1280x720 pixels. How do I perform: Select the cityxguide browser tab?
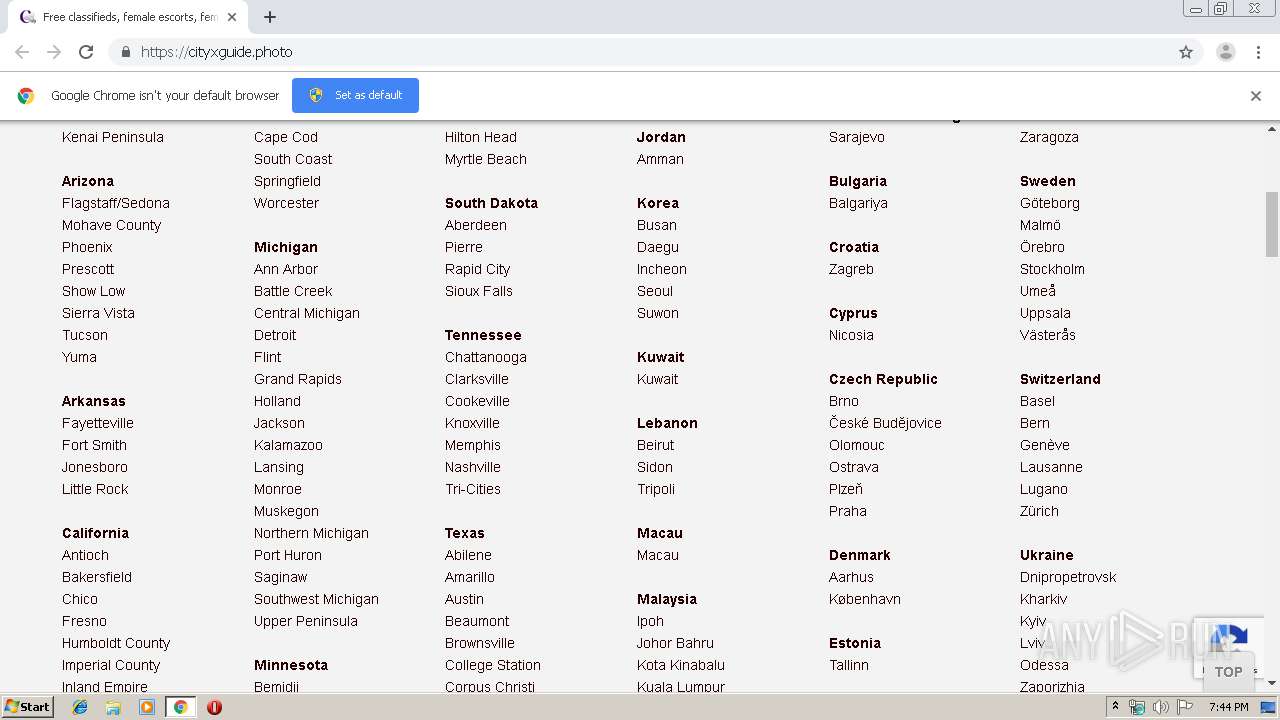click(128, 17)
